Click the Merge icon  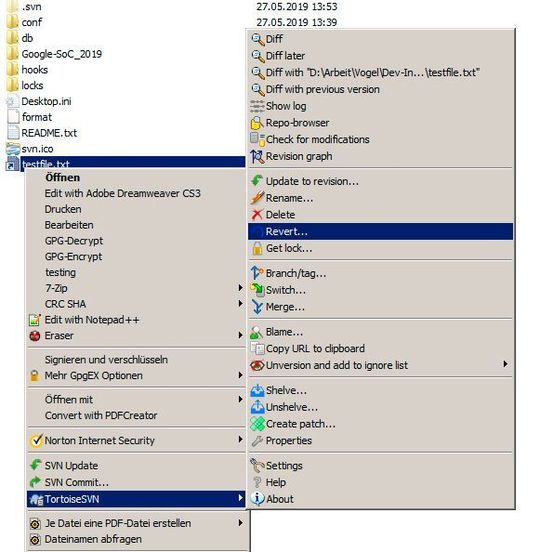(x=257, y=307)
